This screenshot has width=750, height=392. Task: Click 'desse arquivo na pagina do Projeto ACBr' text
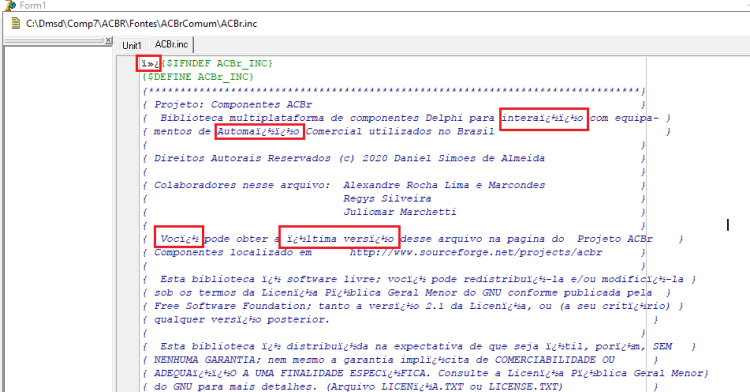point(527,239)
